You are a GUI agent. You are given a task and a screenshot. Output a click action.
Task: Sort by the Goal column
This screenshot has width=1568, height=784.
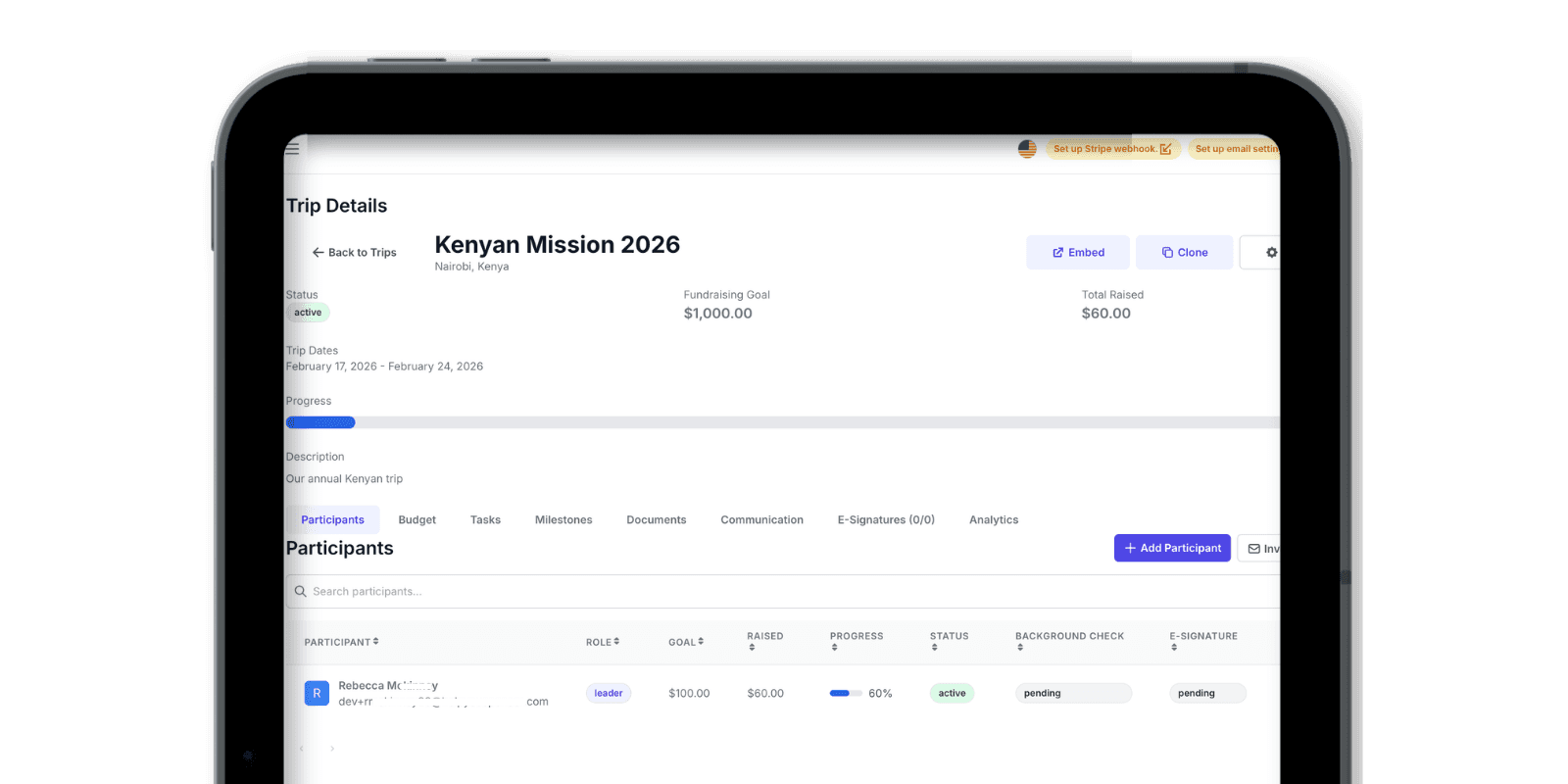[686, 643]
